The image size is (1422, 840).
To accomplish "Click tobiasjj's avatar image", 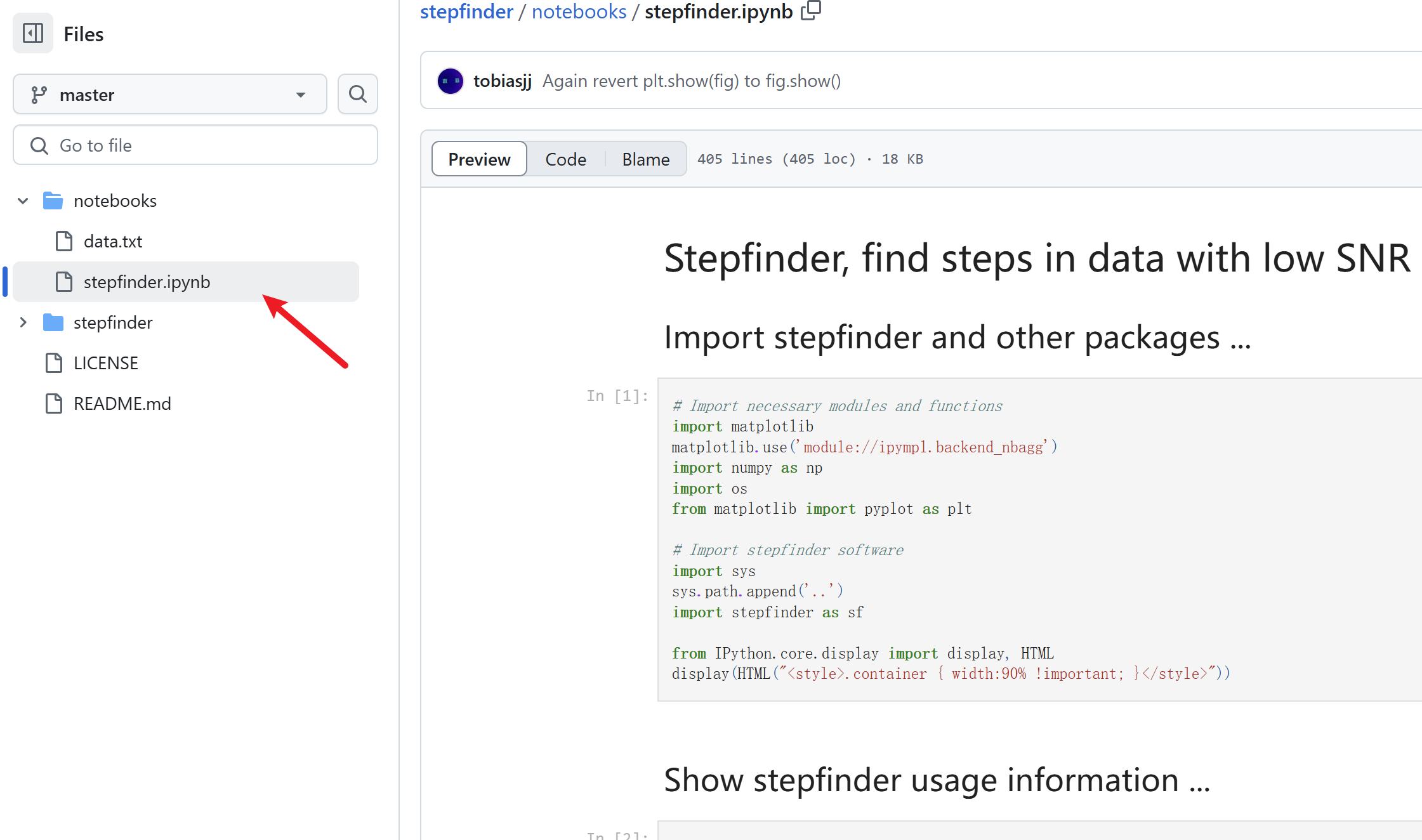I will (x=451, y=81).
